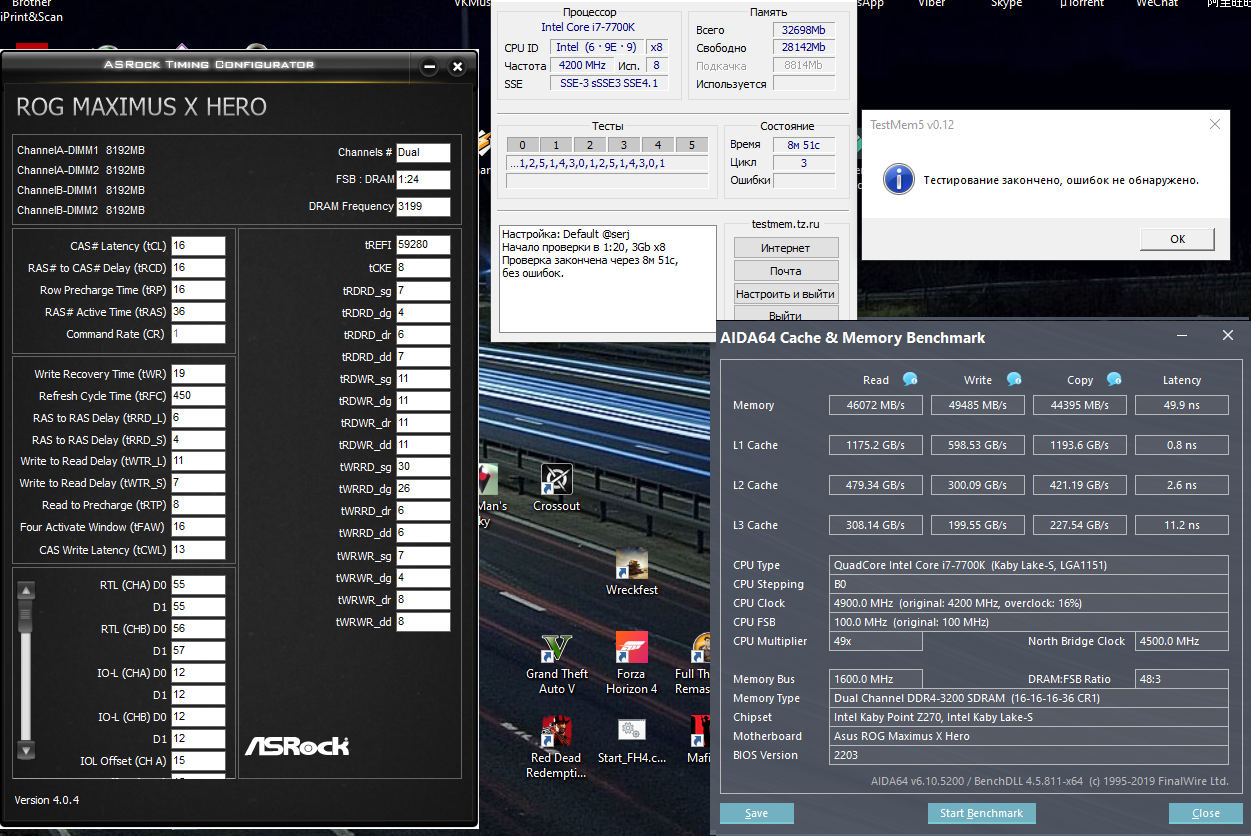Screen dimensions: 1251x836
Task: Click test column 5 in TestMem5
Action: (x=692, y=145)
